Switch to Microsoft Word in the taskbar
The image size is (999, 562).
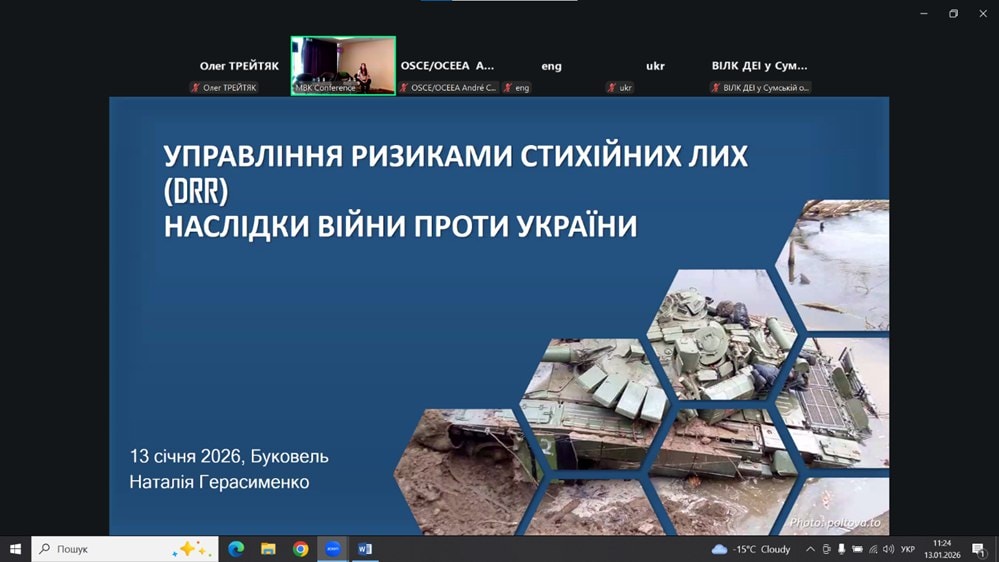[x=365, y=549]
